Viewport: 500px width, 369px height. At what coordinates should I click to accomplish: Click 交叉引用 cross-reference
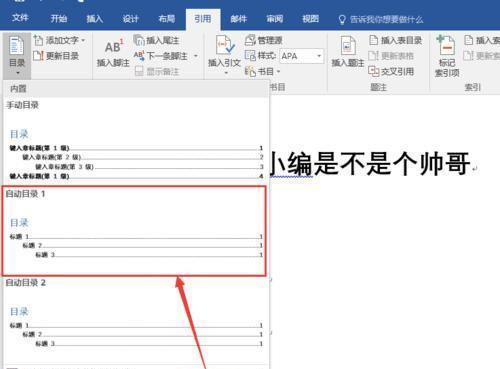(x=391, y=71)
